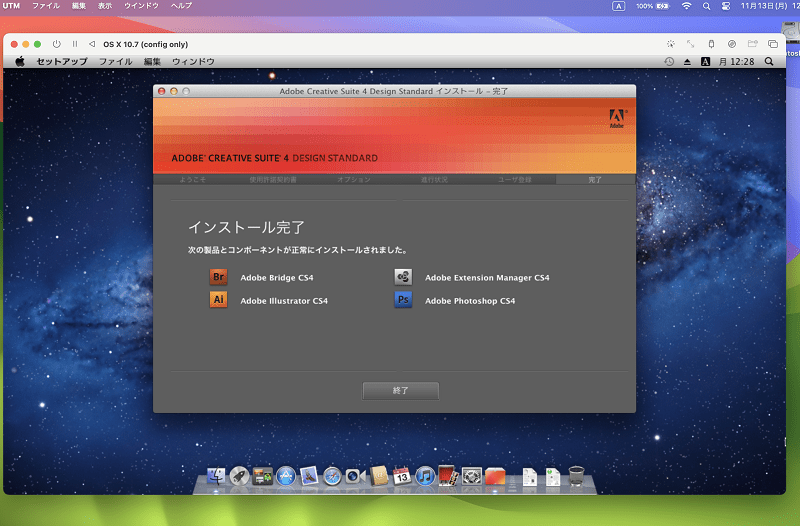Open Mail stamp icon in the Dock

(x=309, y=476)
